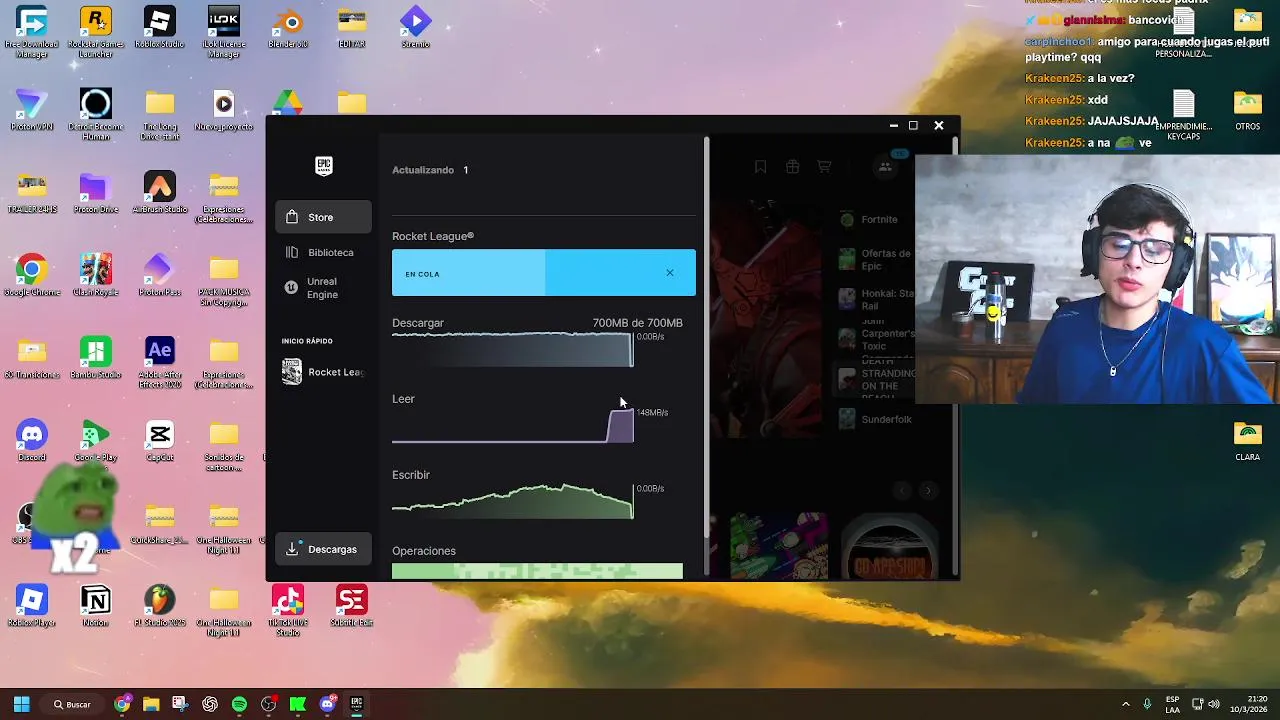Screen dimensions: 1280x720
Task: Open the OTROS desktop folder
Action: pos(1248,110)
